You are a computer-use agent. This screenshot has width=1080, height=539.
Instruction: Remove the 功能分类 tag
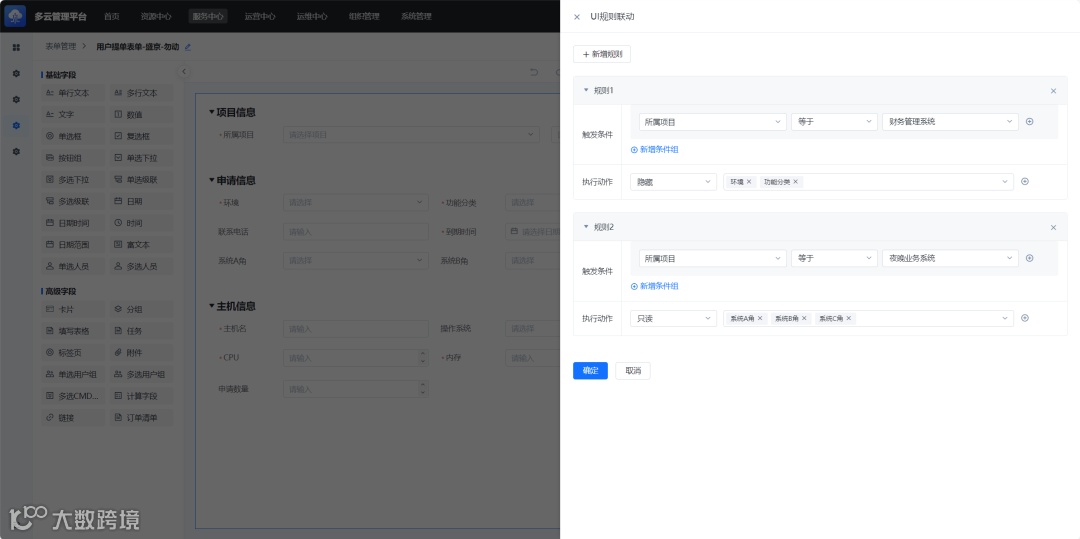pos(796,182)
